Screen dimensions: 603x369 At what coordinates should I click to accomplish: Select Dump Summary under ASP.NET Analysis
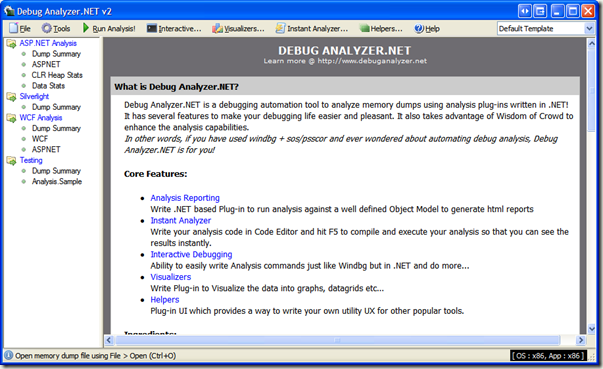coord(56,54)
